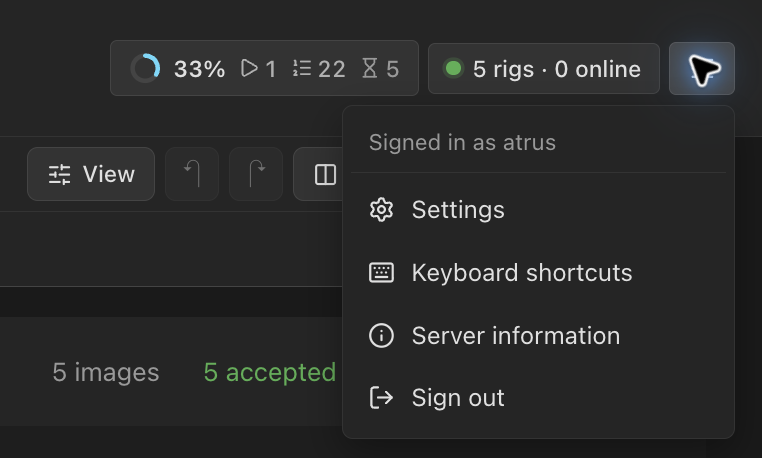762x458 pixels.
Task: Click the "5 images" count label
Action: [106, 372]
